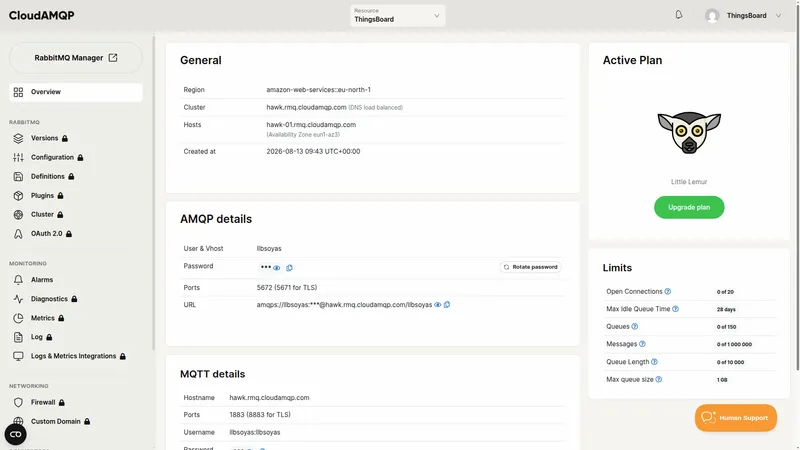Click the Upgrade plan button
This screenshot has height=450, width=800.
[x=689, y=207]
